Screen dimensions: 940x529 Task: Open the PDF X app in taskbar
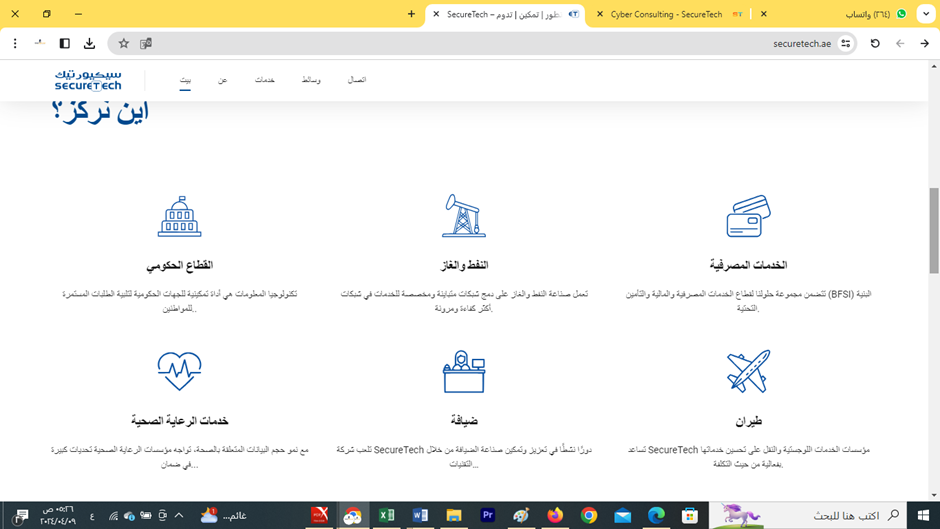tap(320, 515)
